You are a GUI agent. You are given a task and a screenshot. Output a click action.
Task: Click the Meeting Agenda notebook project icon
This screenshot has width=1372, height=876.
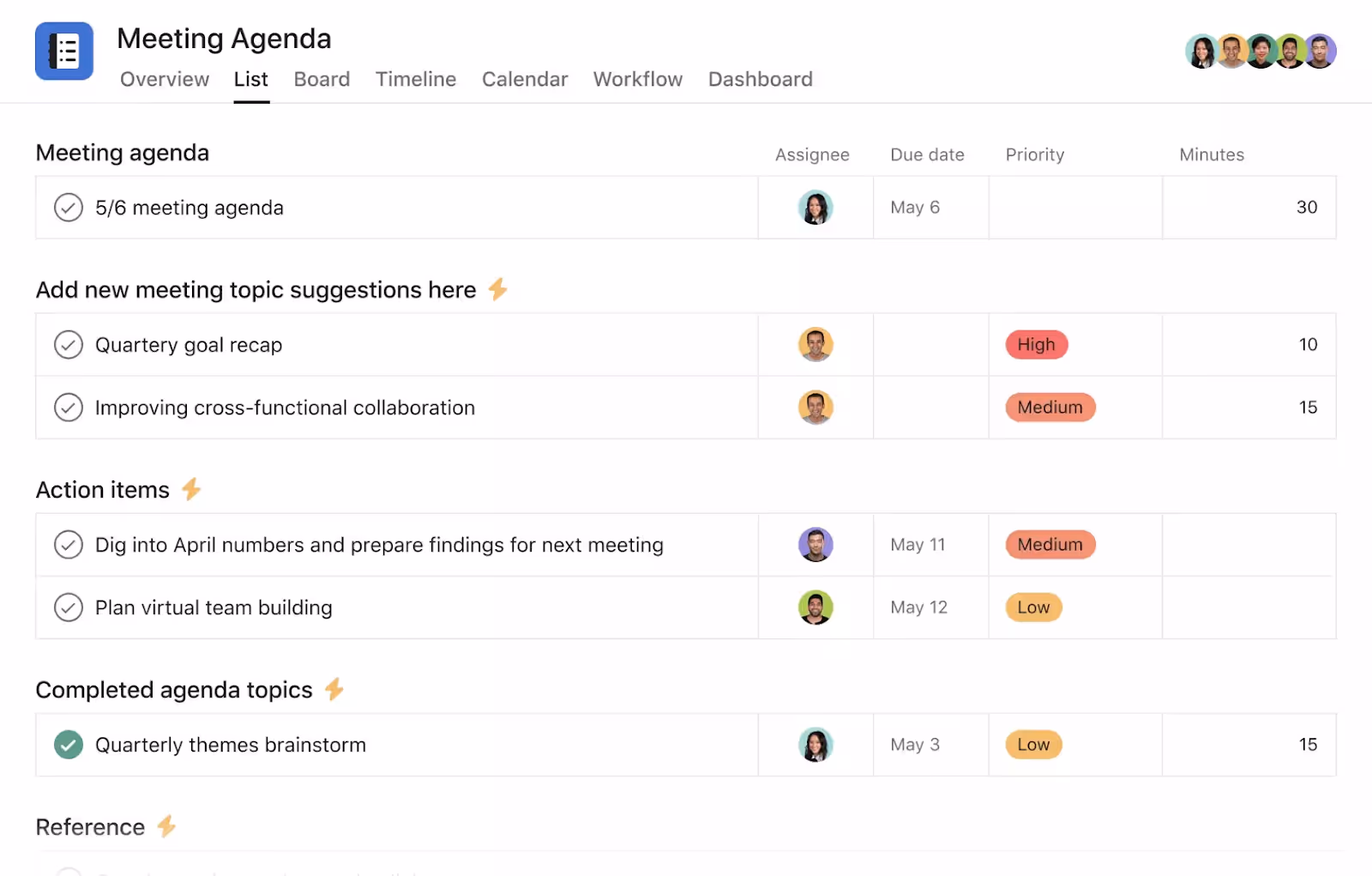[x=64, y=51]
